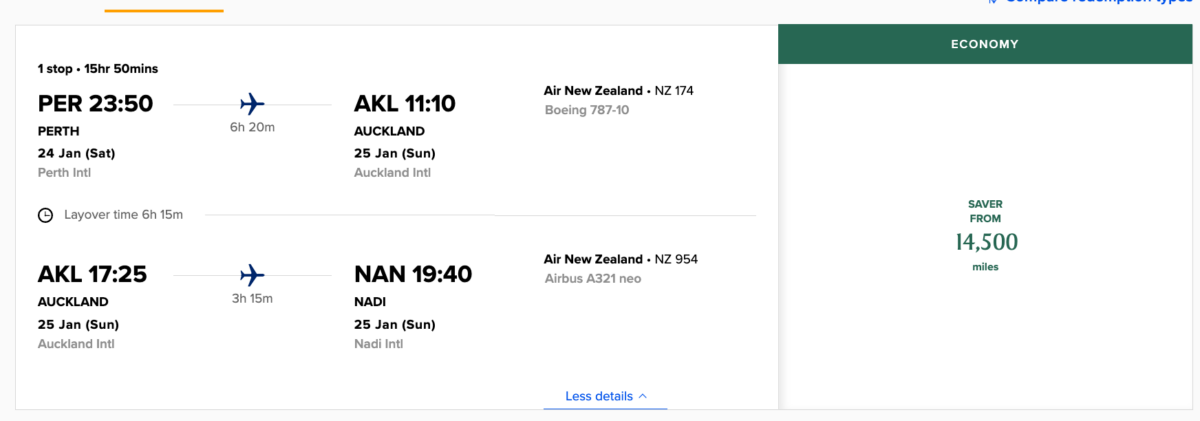1200x421 pixels.
Task: Choose the Saver 14,500 miles fare
Action: (985, 242)
